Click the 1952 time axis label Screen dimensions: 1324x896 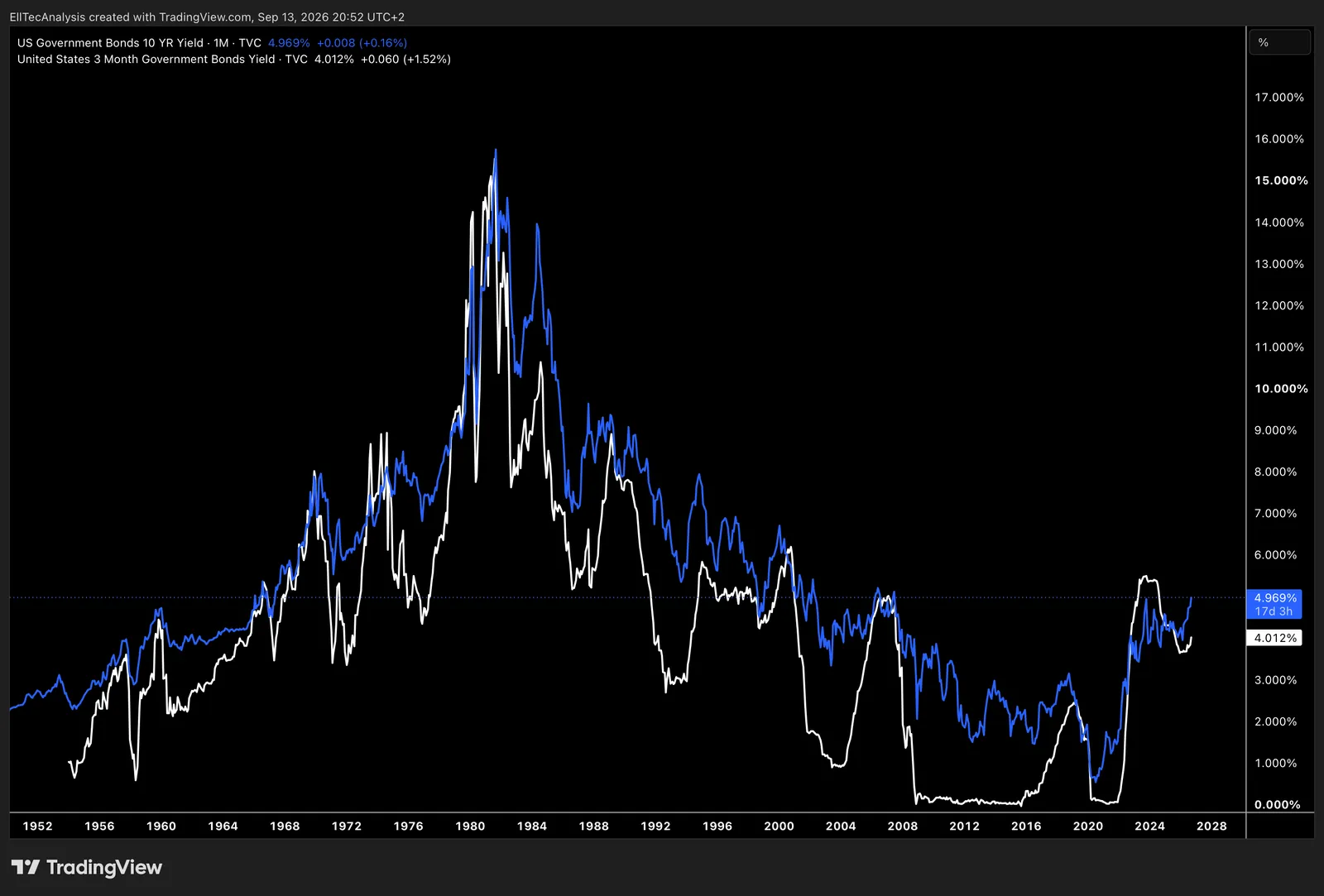(37, 827)
